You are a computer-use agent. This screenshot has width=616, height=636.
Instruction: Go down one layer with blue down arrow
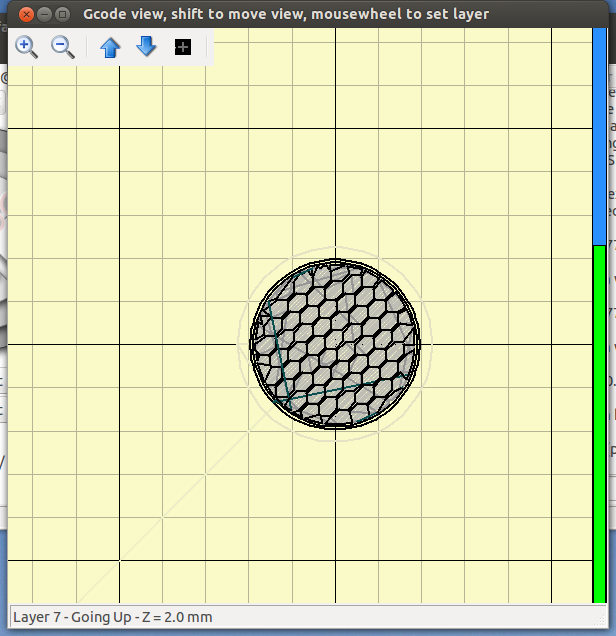(x=146, y=47)
